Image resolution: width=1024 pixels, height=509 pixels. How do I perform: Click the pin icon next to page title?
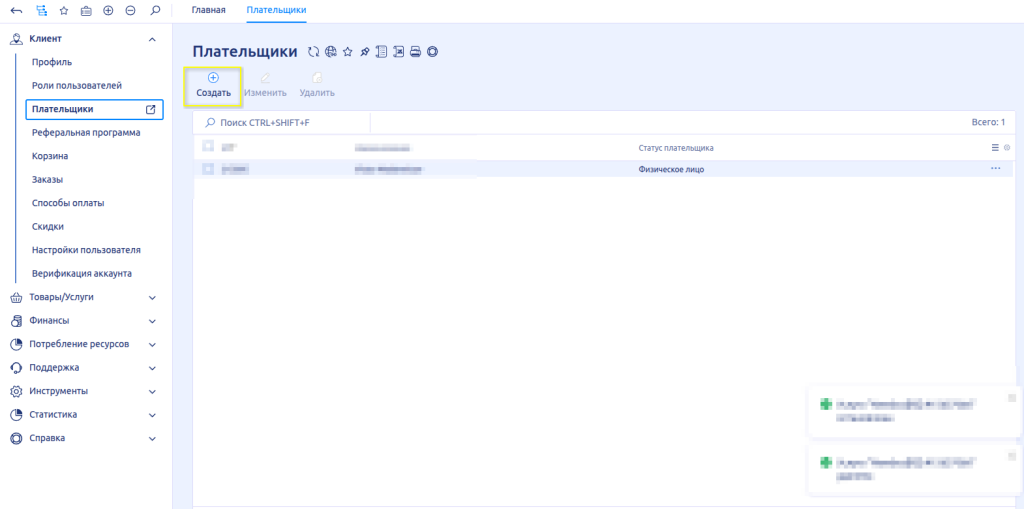(x=364, y=52)
